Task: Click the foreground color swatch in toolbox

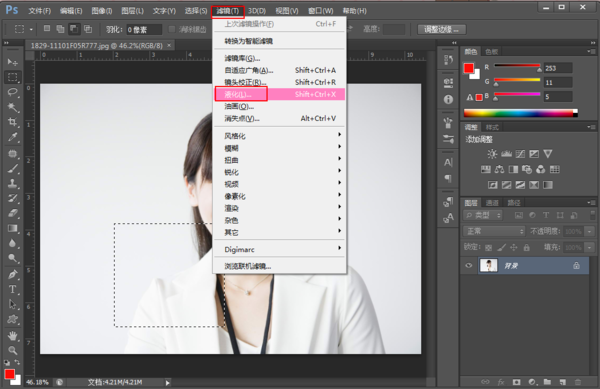Action: coord(10,374)
